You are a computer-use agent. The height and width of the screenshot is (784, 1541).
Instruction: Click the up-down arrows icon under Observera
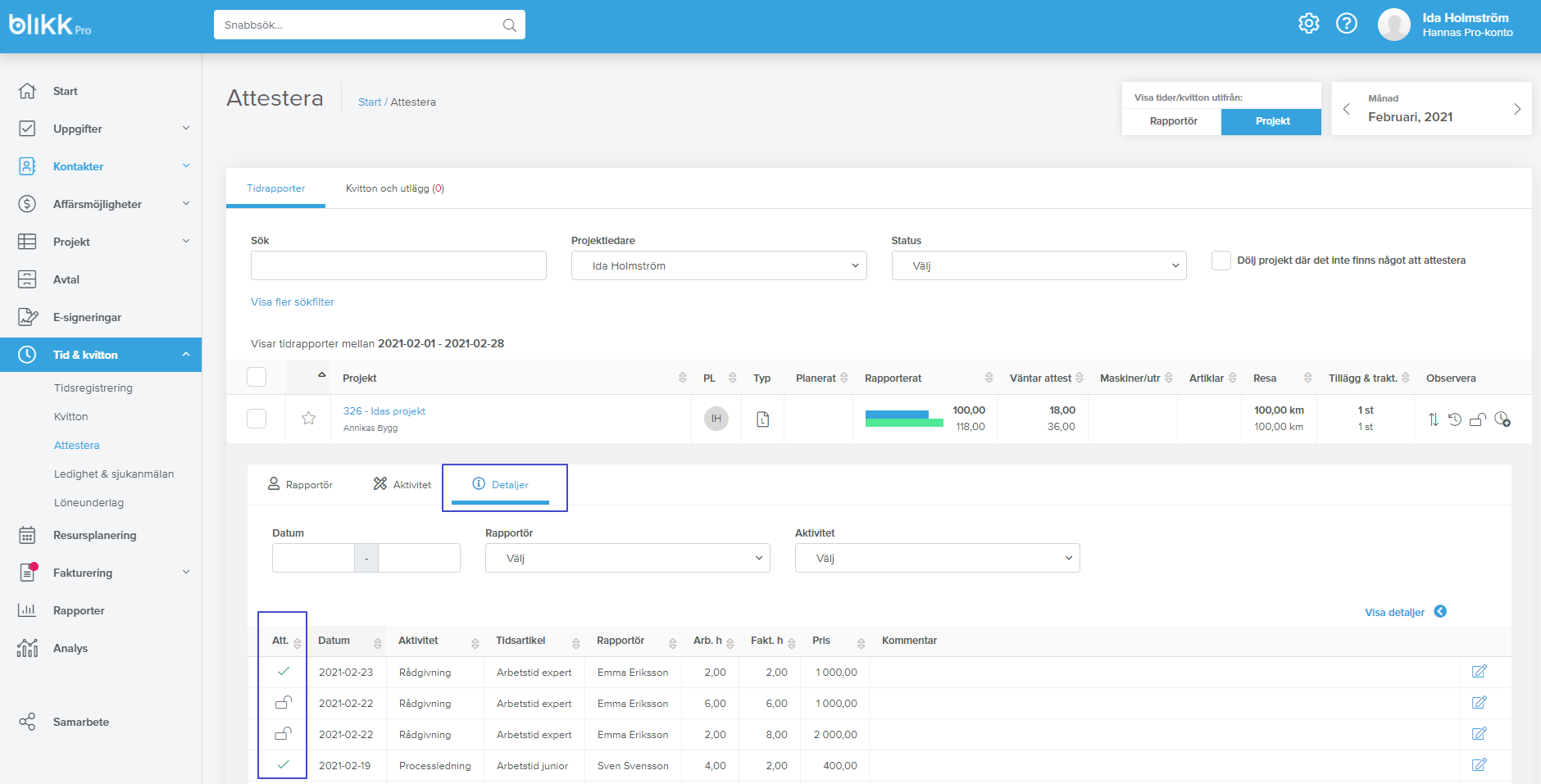[1433, 419]
